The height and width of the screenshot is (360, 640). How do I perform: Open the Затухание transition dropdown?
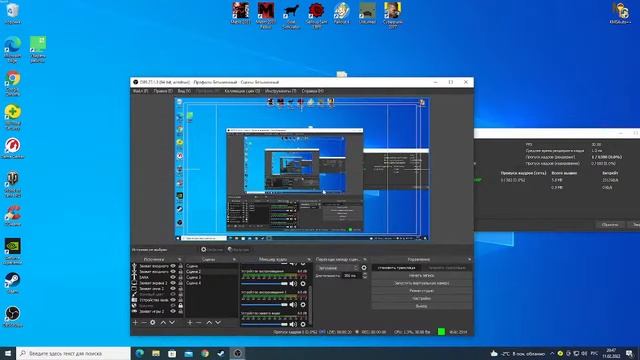click(x=337, y=268)
